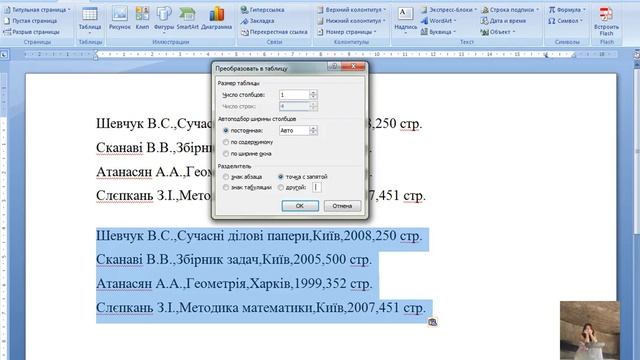Screen dimensions: 640x360
Task: Click the Число столбцов input field
Action: click(x=294, y=95)
